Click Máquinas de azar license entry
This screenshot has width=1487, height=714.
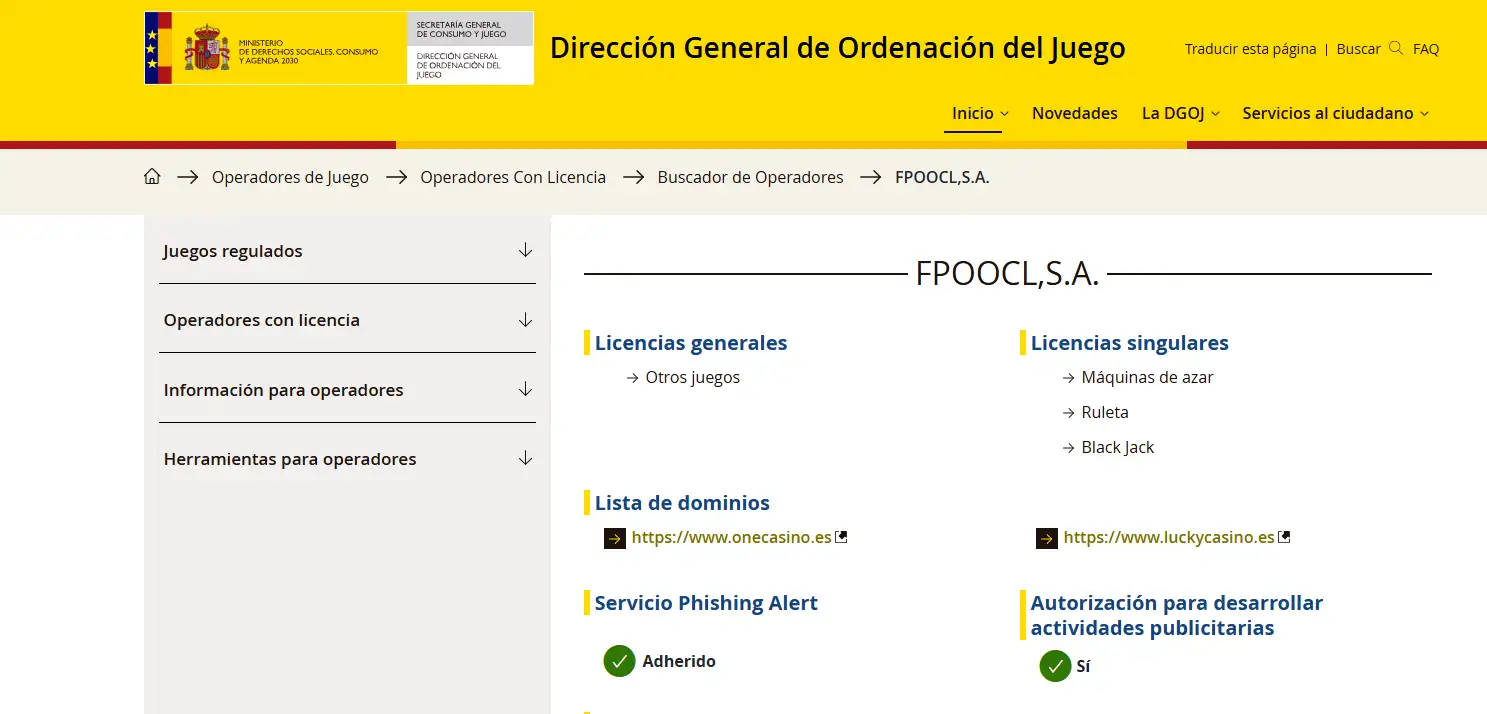pyautogui.click(x=1147, y=377)
